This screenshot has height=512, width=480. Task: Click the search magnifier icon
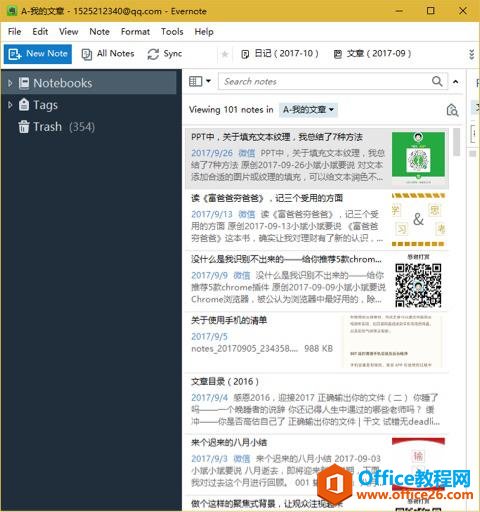coord(437,81)
